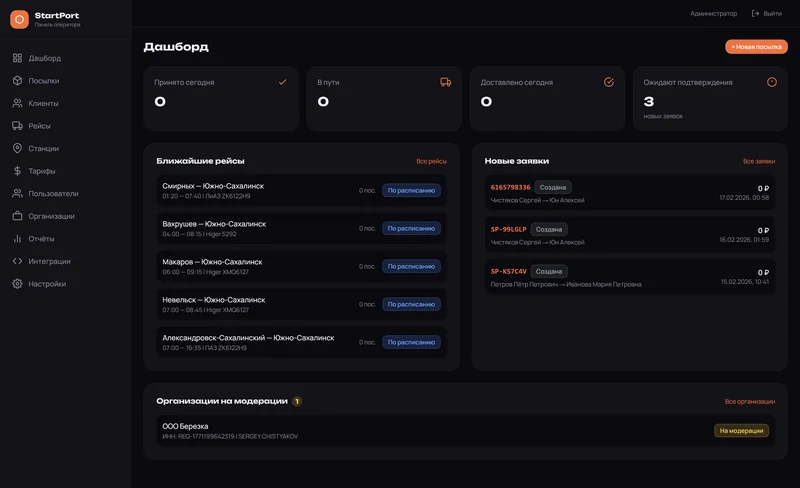Open Станции via the map pin icon

click(17, 148)
